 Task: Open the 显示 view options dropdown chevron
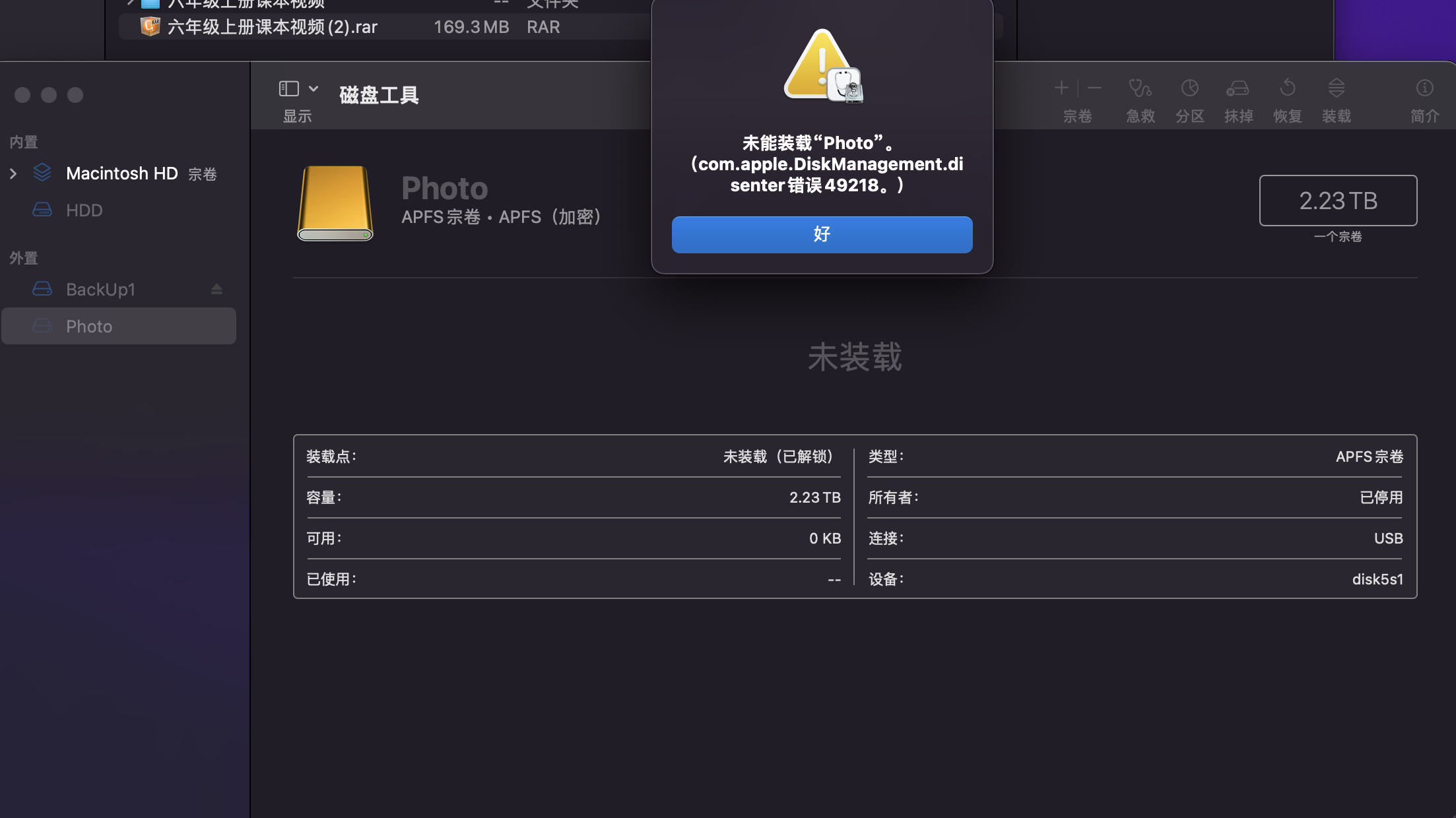click(x=314, y=88)
